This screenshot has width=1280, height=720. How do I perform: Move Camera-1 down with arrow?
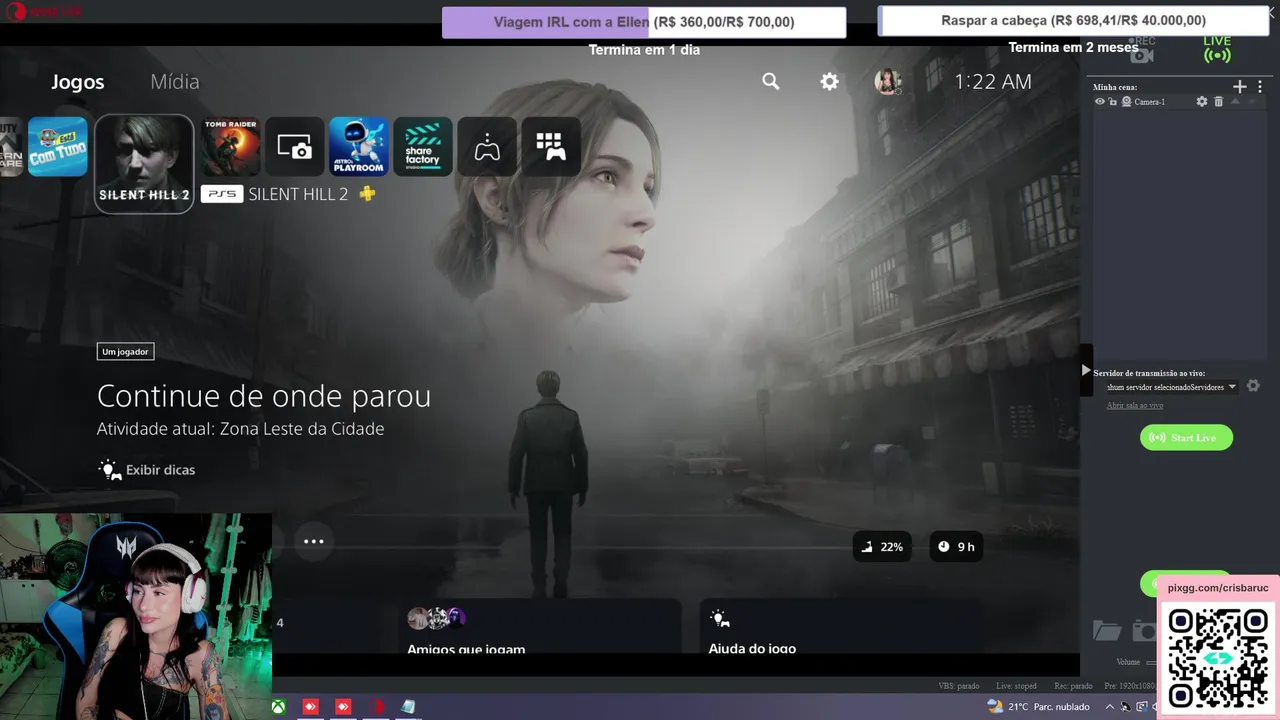(1251, 102)
